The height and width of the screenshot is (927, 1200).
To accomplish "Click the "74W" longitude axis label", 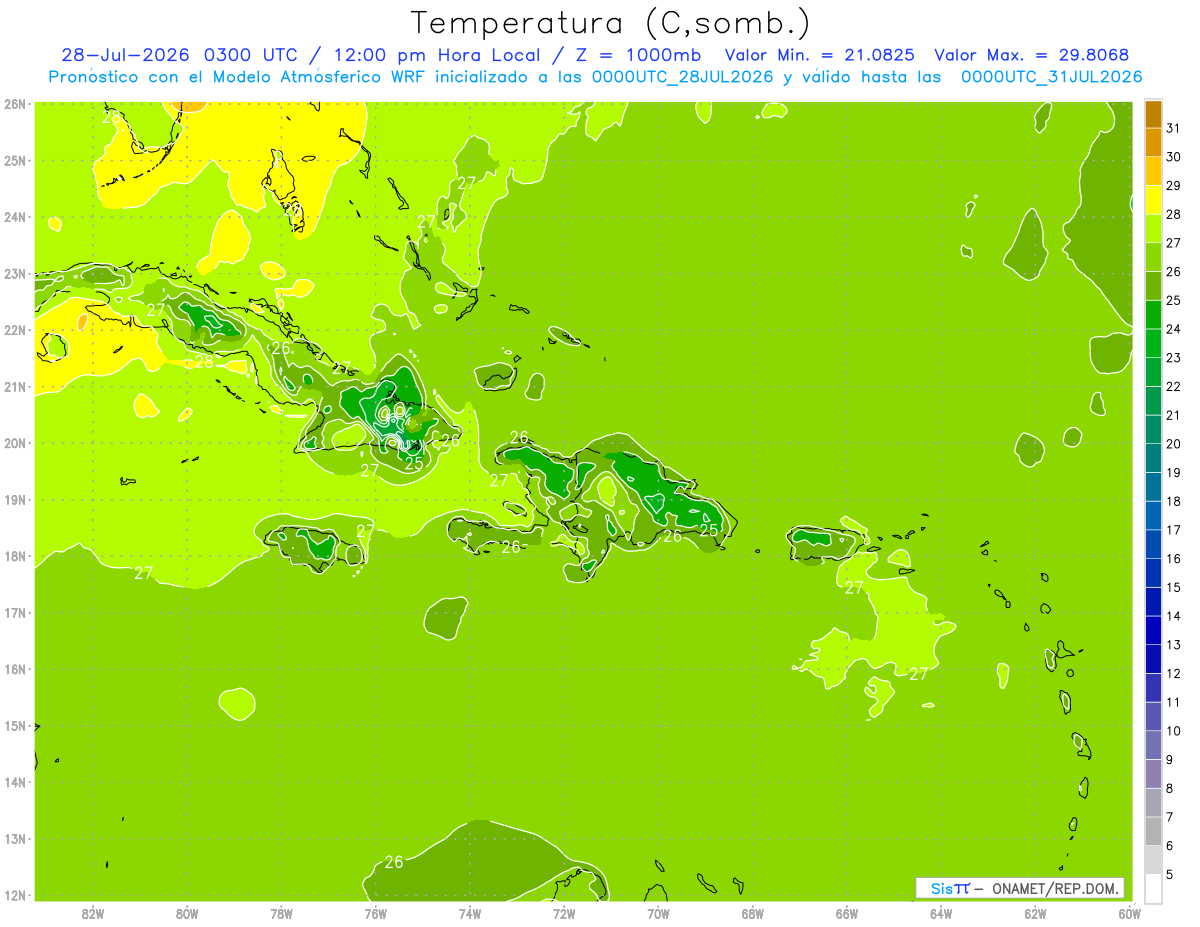I will (470, 914).
